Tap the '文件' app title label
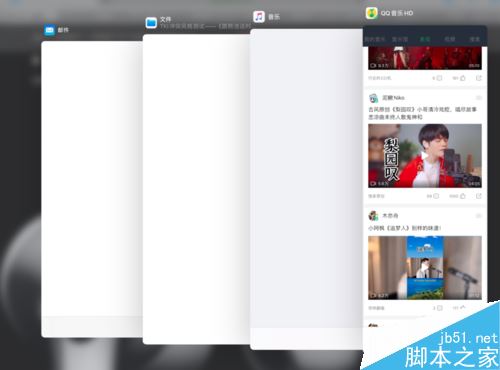This screenshot has height=370, width=500. 165,19
